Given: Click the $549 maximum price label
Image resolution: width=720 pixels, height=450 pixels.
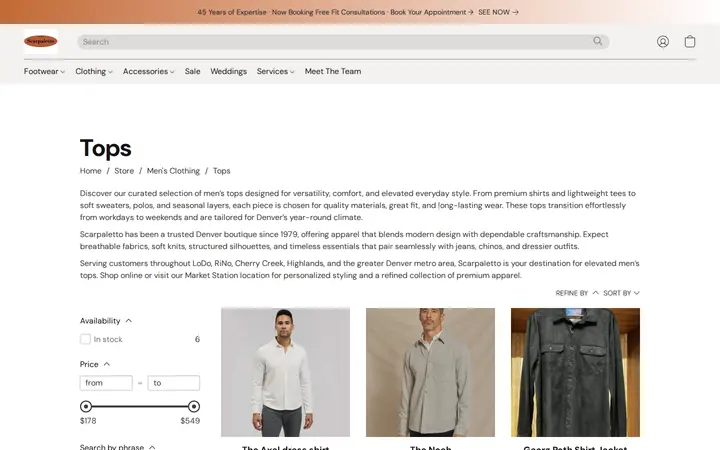Looking at the screenshot, I should pyautogui.click(x=190, y=421).
